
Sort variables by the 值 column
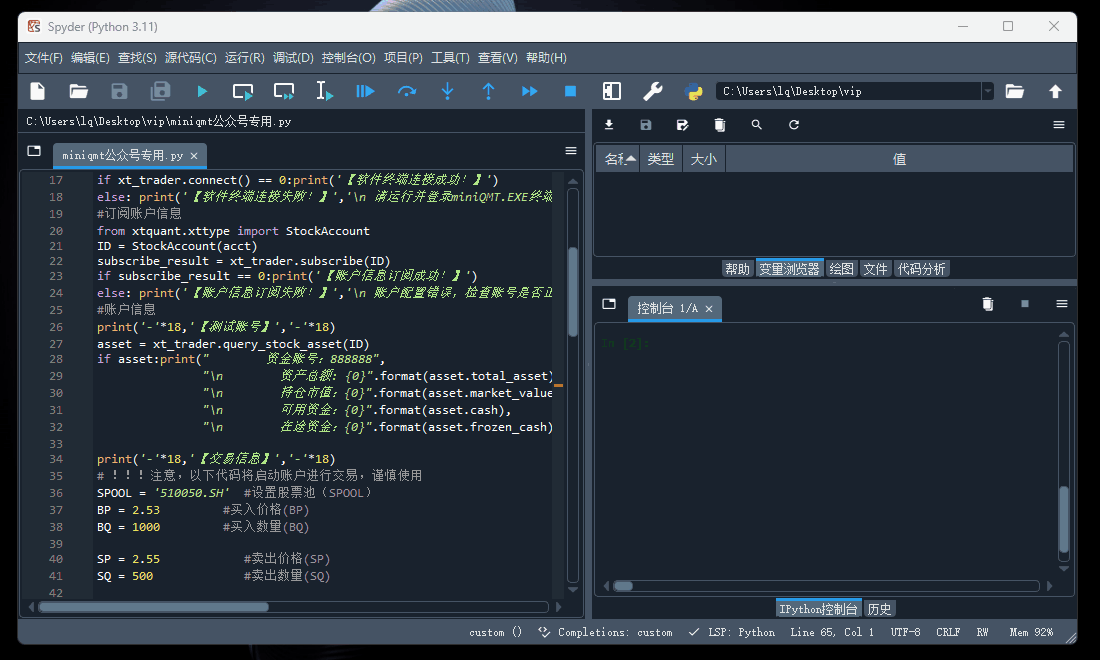[899, 159]
